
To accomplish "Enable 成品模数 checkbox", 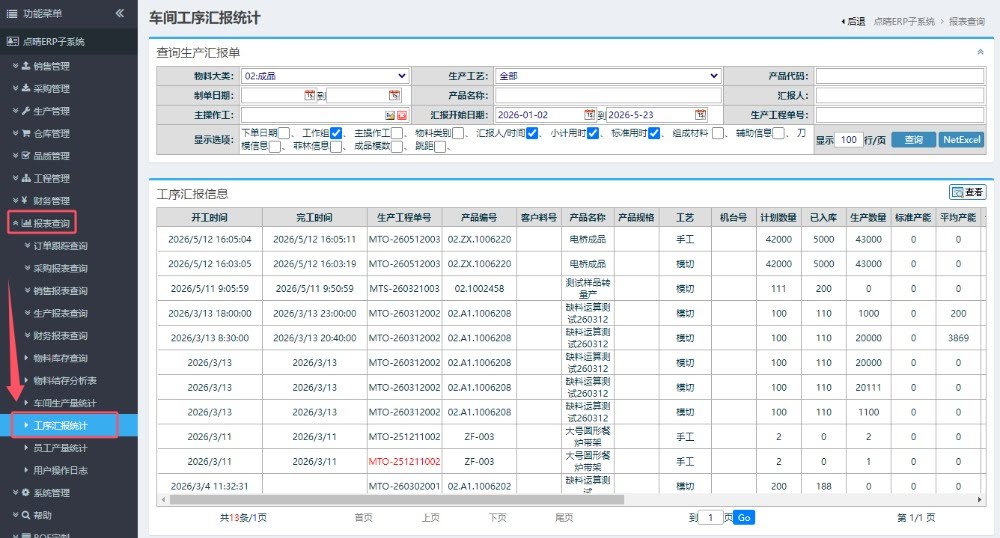I will pos(397,147).
